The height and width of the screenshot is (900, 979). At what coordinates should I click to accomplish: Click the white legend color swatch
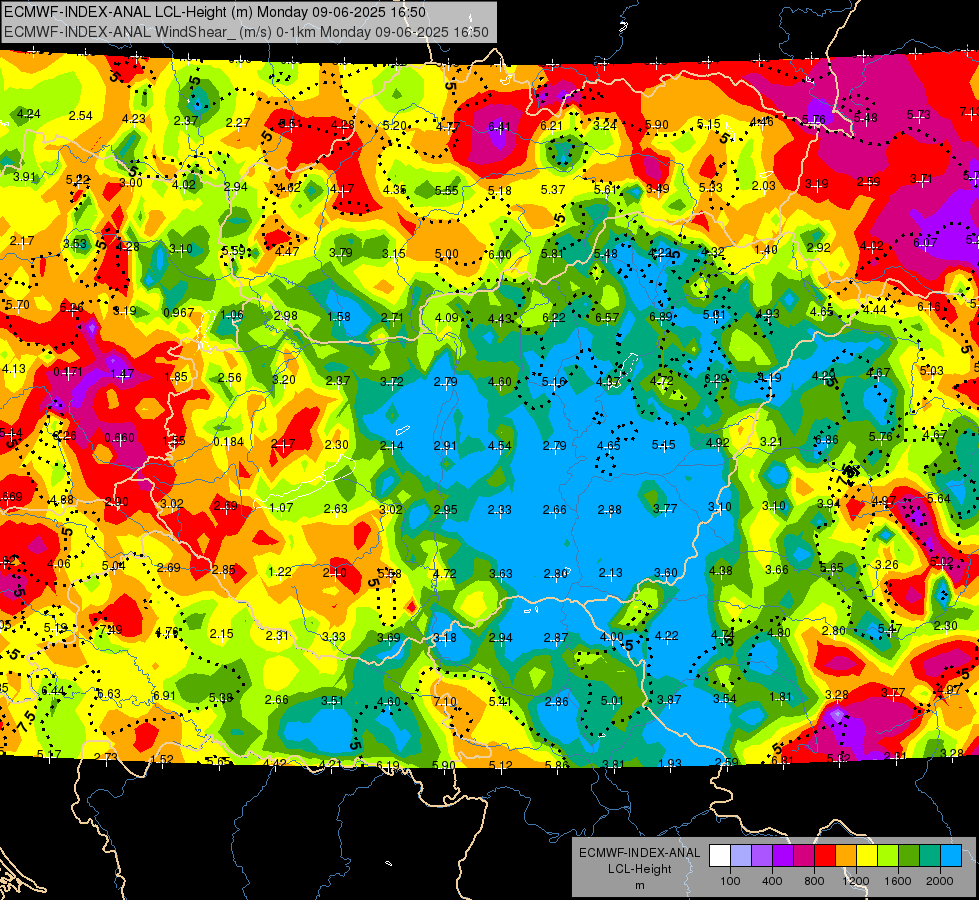point(720,856)
